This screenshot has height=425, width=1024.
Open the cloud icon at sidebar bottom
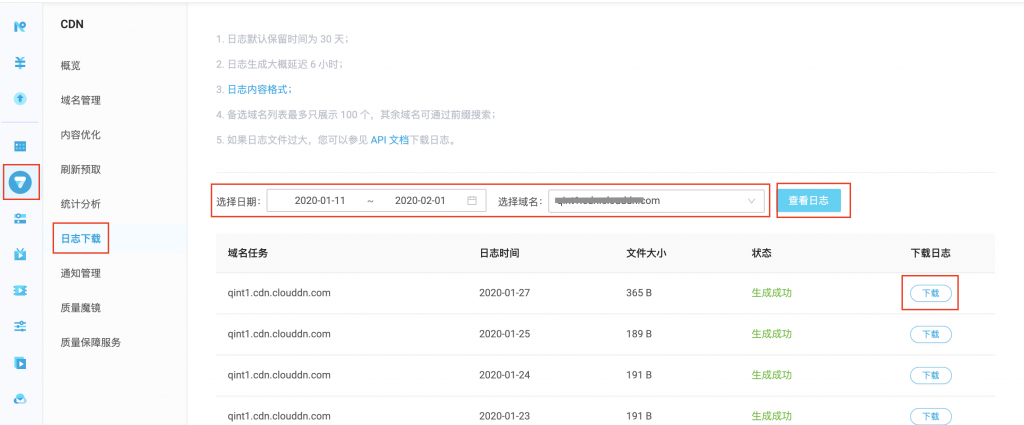coord(20,398)
